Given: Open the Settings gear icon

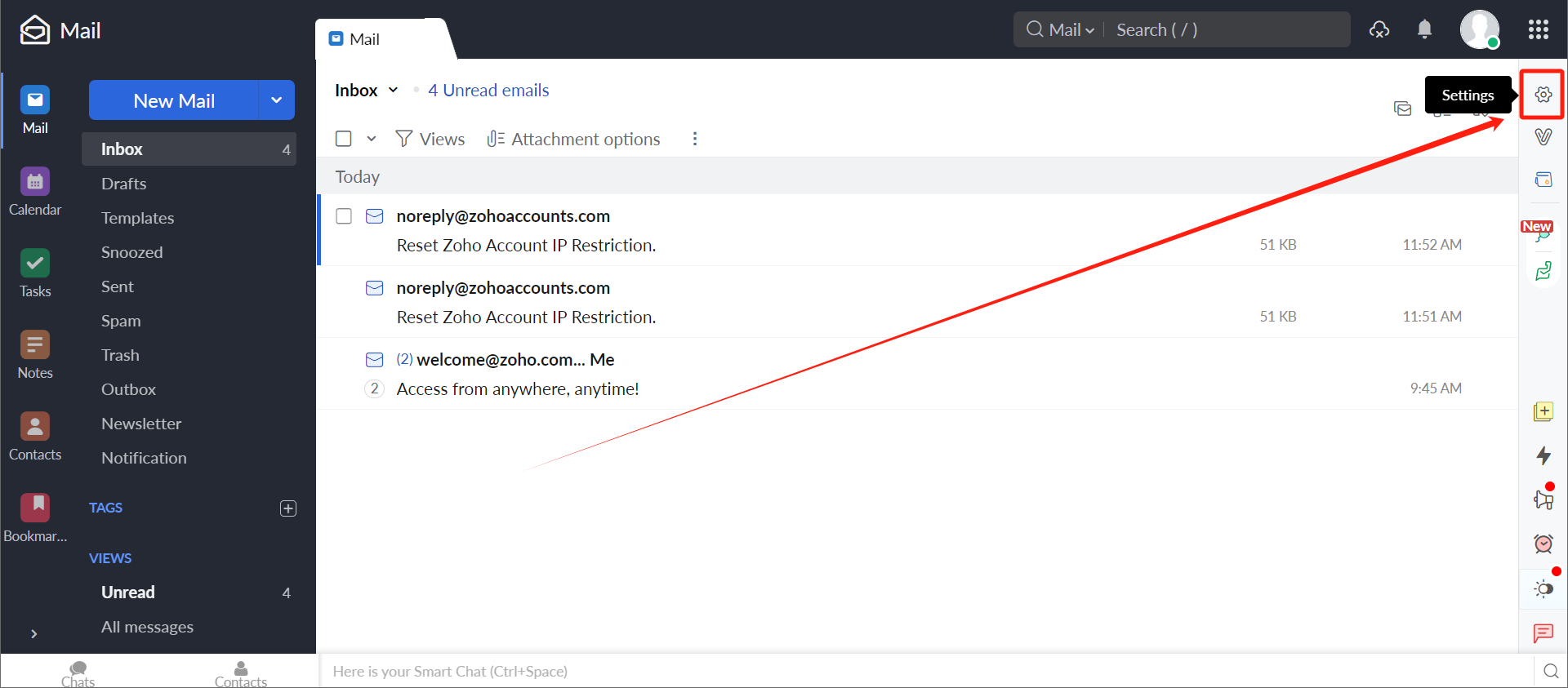Looking at the screenshot, I should (1543, 95).
